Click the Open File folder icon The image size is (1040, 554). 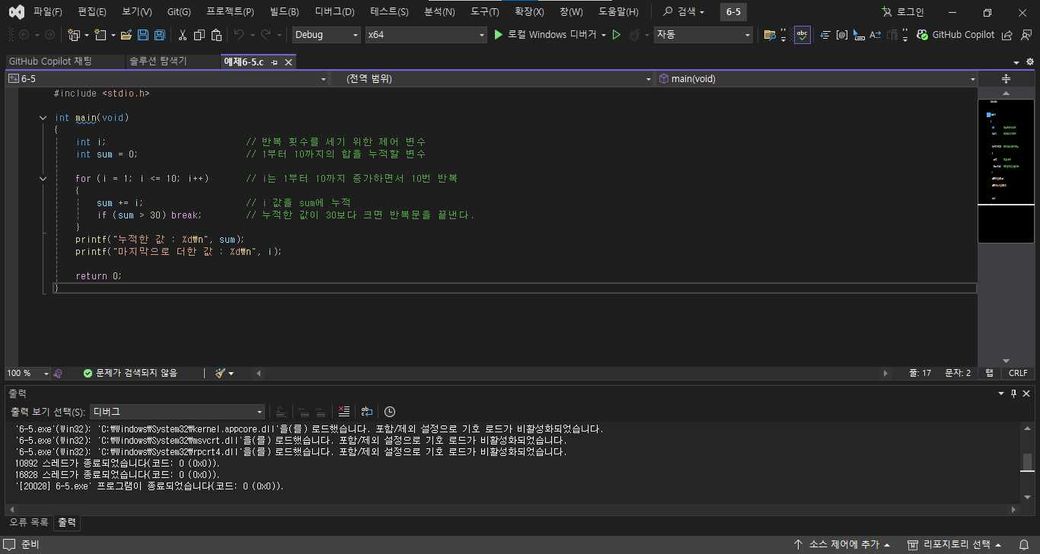[126, 35]
